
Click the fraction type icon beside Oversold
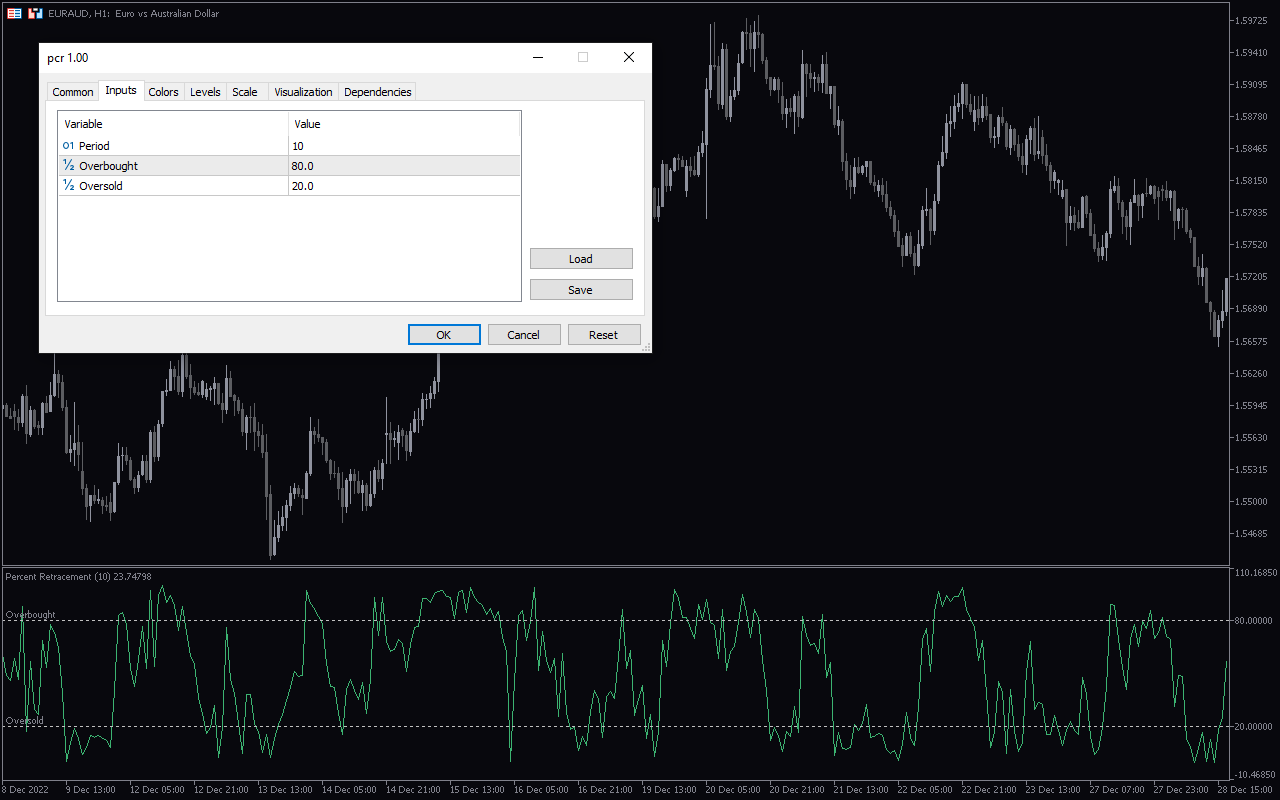(68, 186)
